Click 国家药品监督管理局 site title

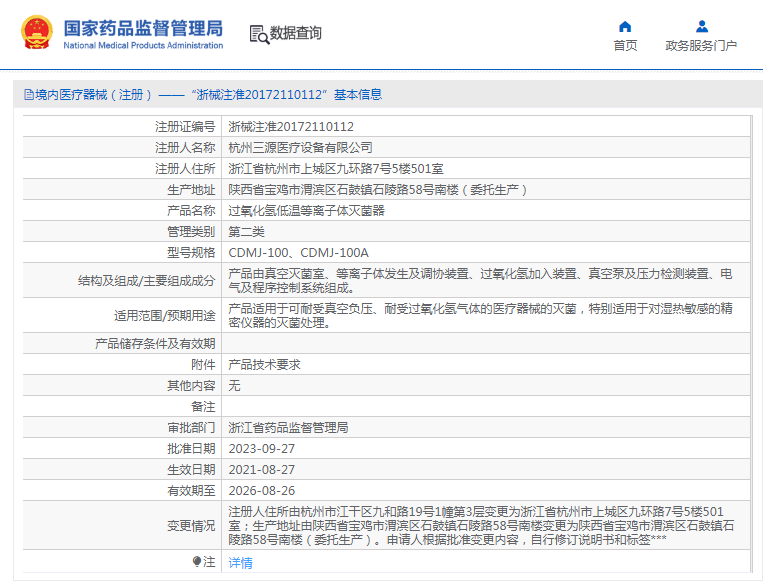point(143,28)
